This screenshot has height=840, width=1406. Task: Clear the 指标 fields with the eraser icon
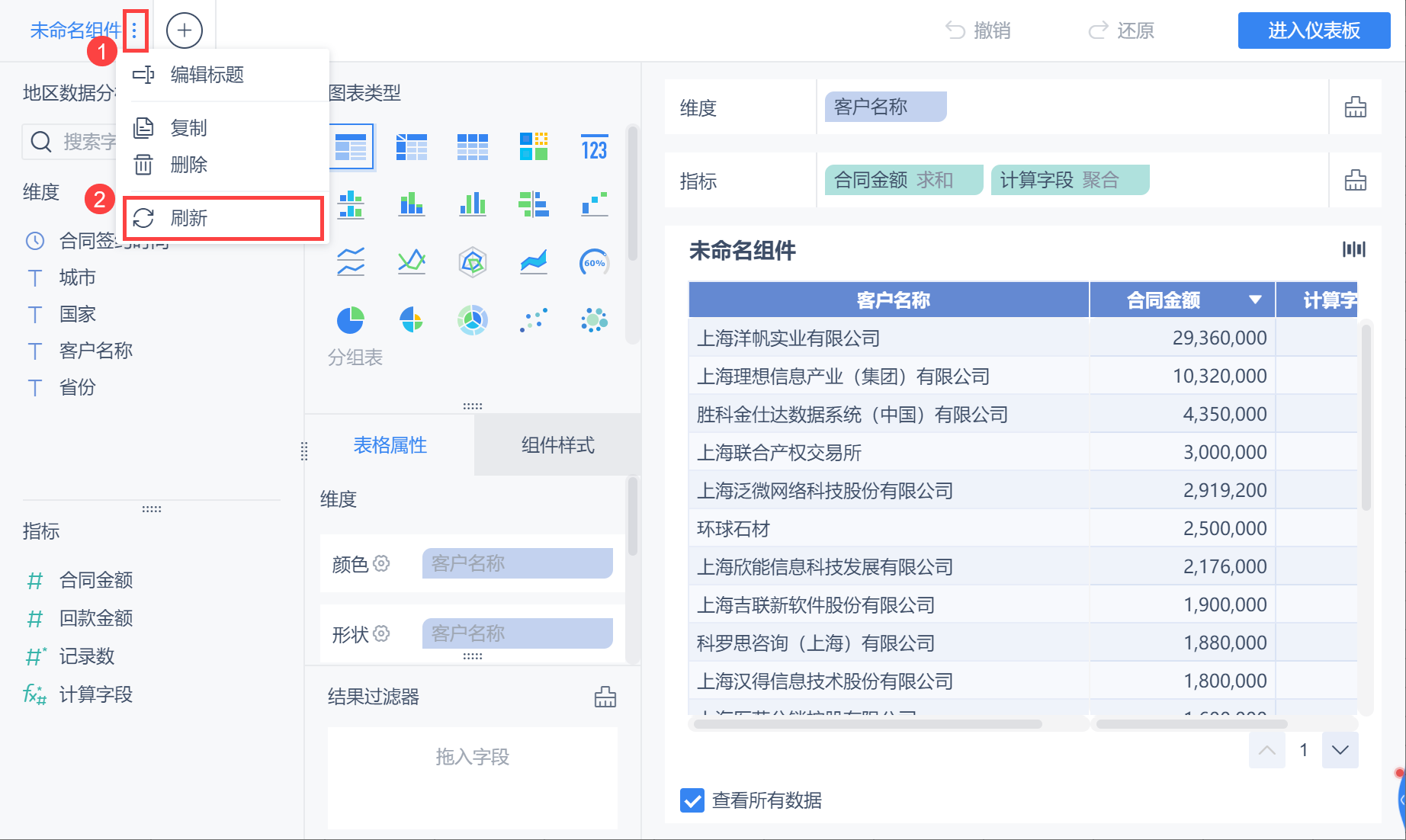(x=1355, y=181)
